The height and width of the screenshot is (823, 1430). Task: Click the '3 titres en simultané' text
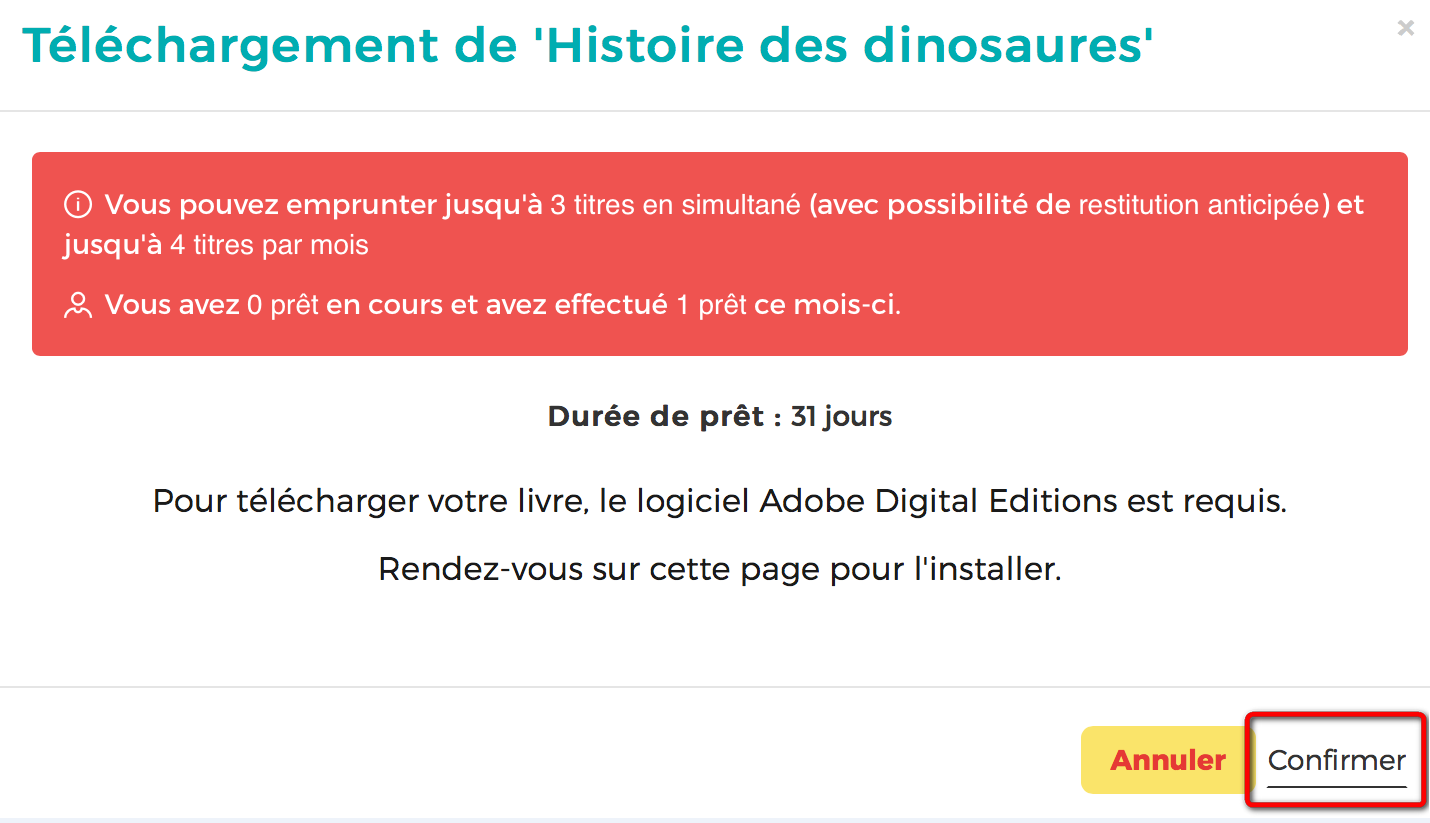[675, 205]
